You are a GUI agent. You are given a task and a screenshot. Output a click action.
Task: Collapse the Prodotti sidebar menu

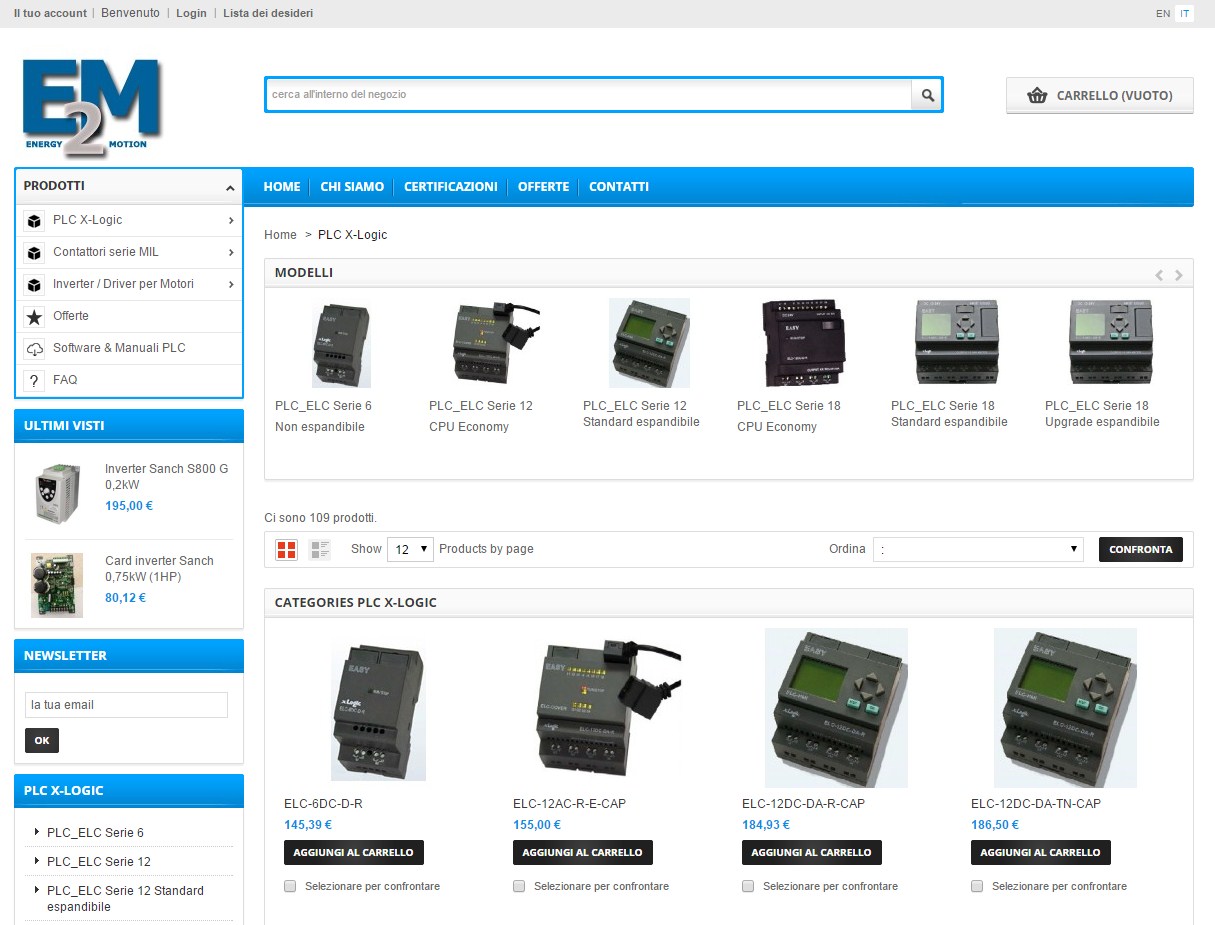230,187
